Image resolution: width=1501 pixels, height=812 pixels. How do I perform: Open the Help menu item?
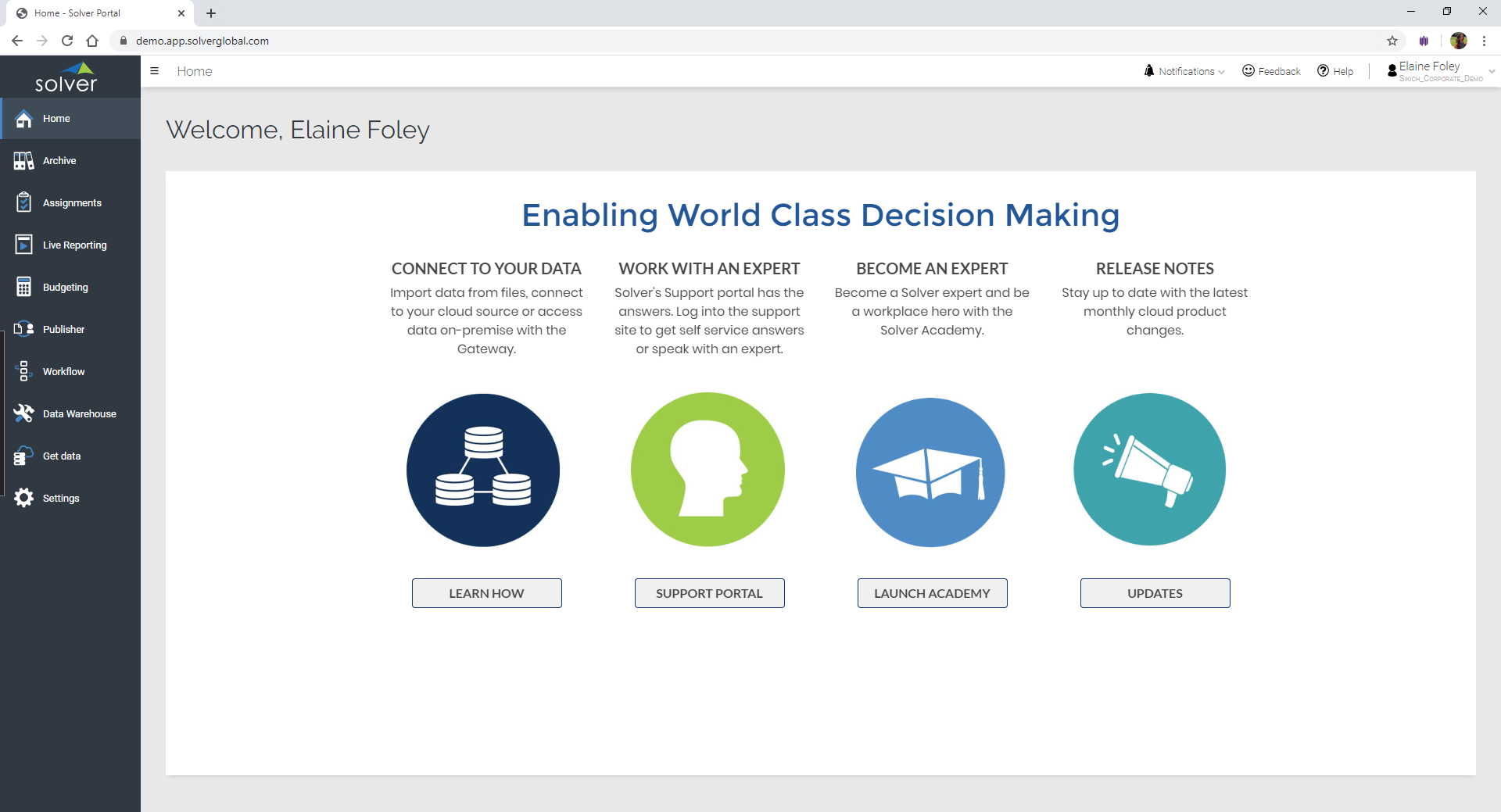click(1335, 71)
